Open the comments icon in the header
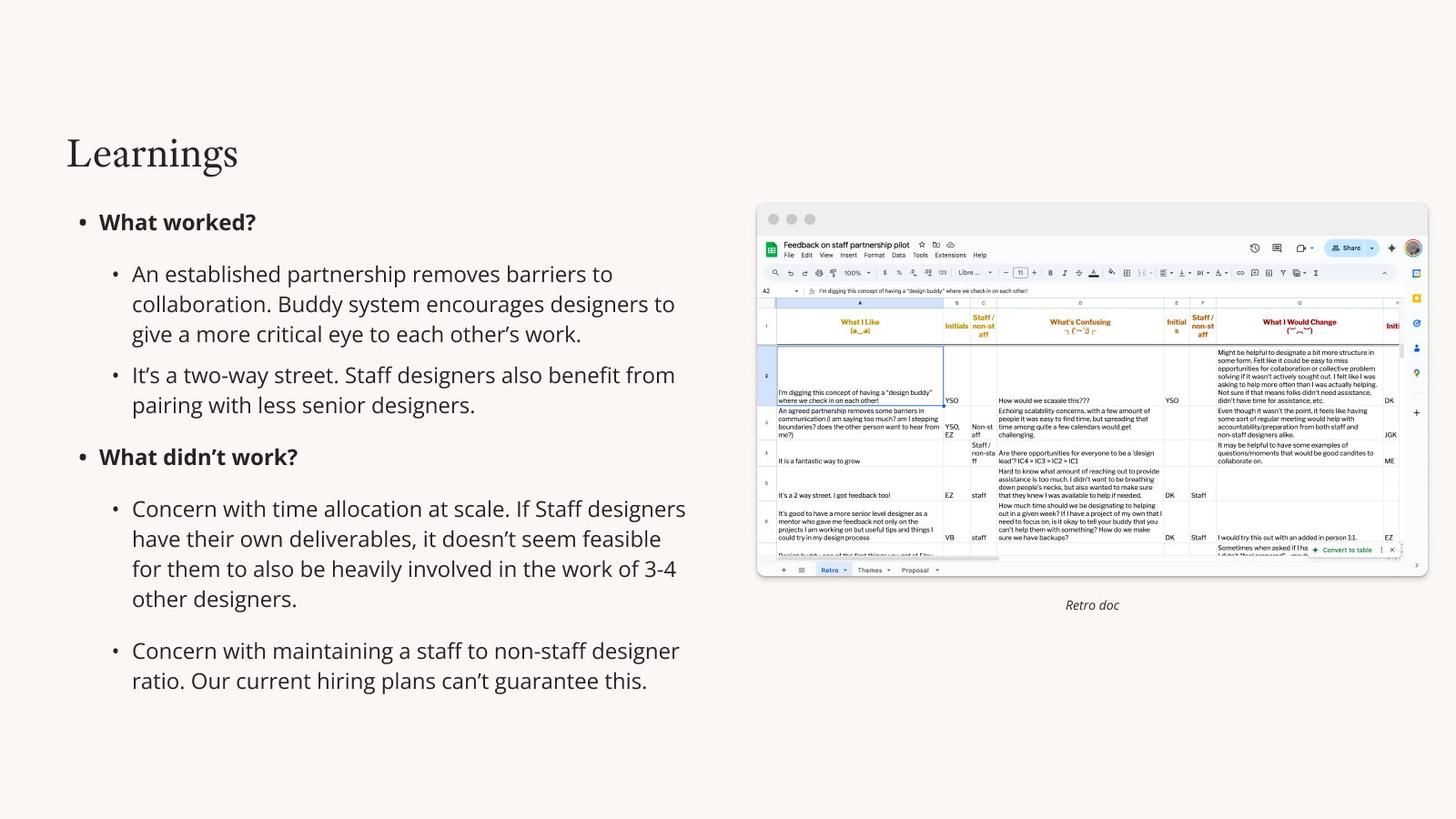This screenshot has height=819, width=1456. click(x=1277, y=248)
